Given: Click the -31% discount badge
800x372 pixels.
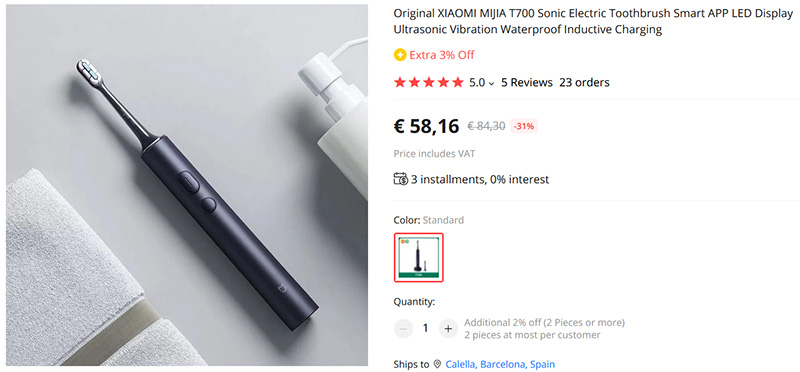Looking at the screenshot, I should tap(524, 126).
